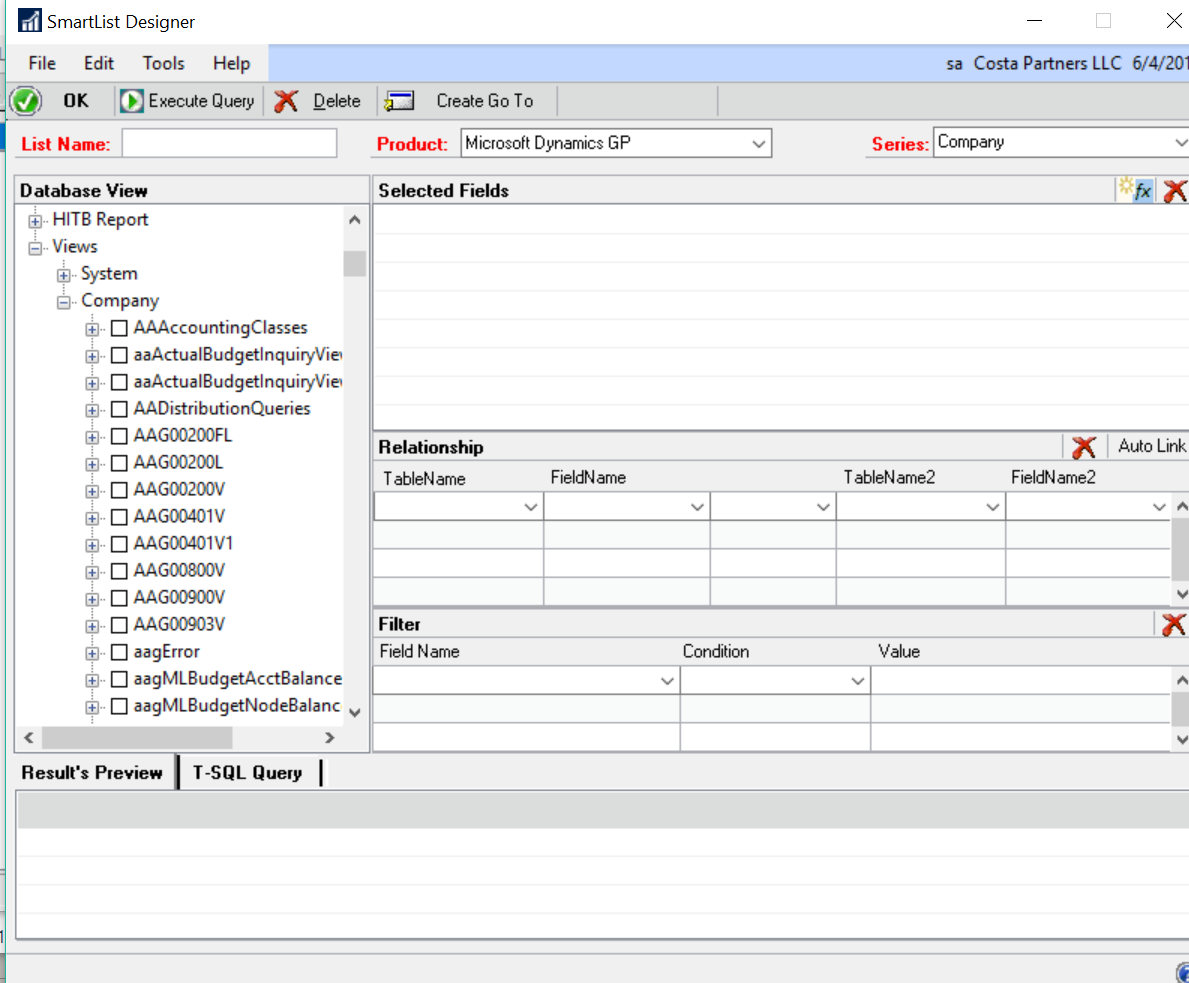The height and width of the screenshot is (983, 1189).
Task: Open the Filter Condition dropdown
Action: pyautogui.click(x=857, y=681)
